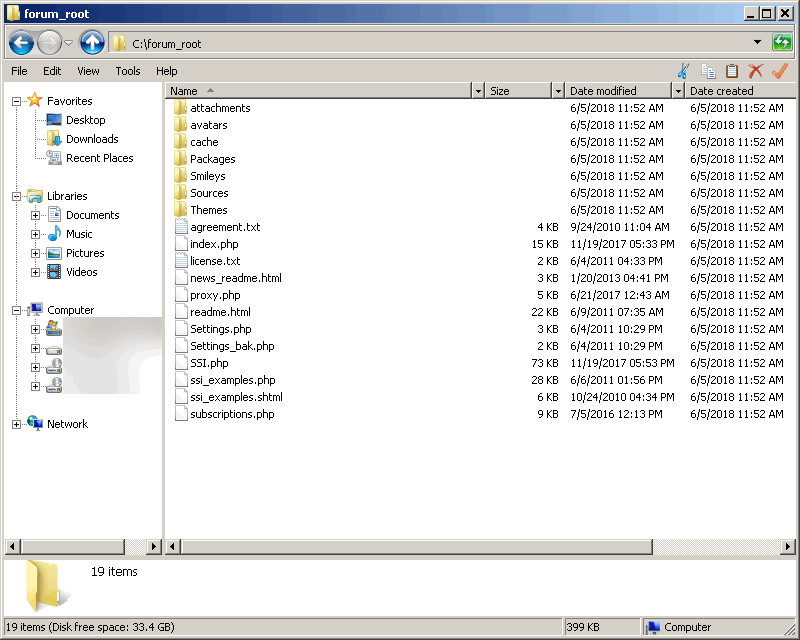Open recent locations history arrow
This screenshot has height=640, width=800.
pos(68,43)
